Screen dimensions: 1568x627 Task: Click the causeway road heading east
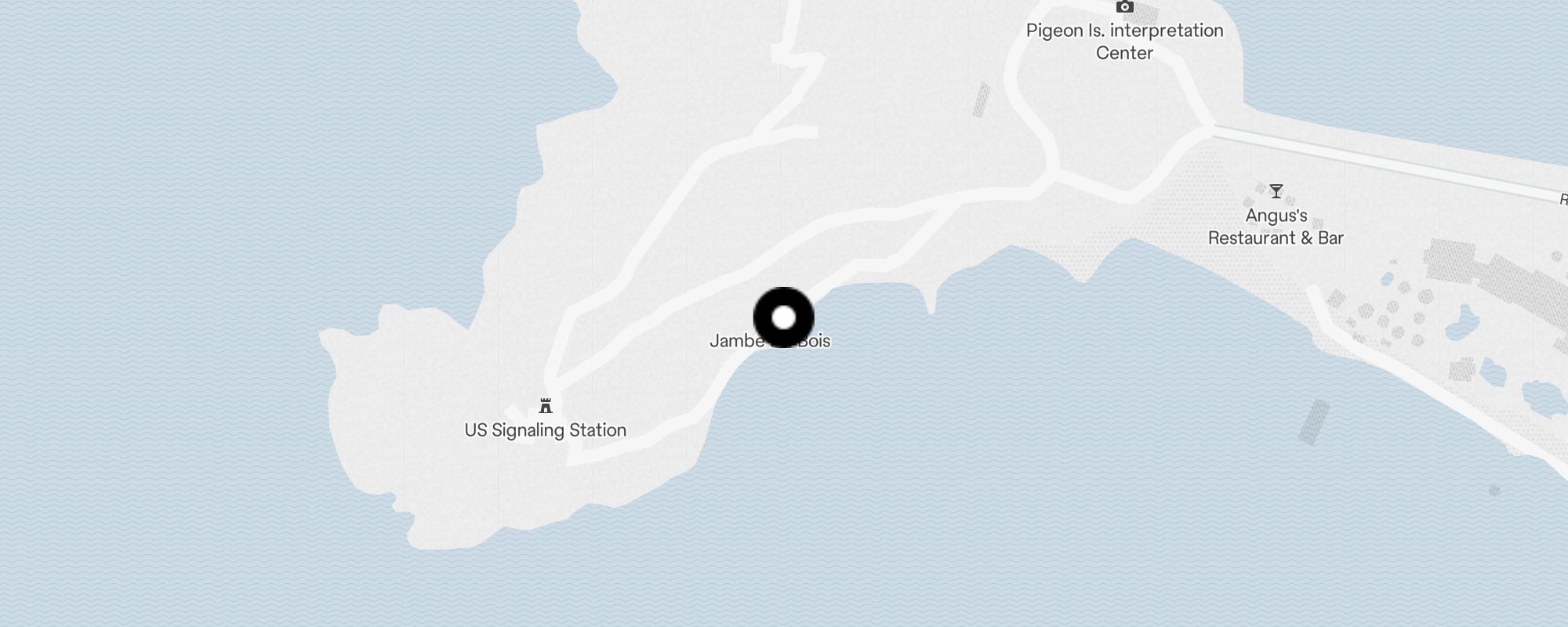[x=1388, y=161]
